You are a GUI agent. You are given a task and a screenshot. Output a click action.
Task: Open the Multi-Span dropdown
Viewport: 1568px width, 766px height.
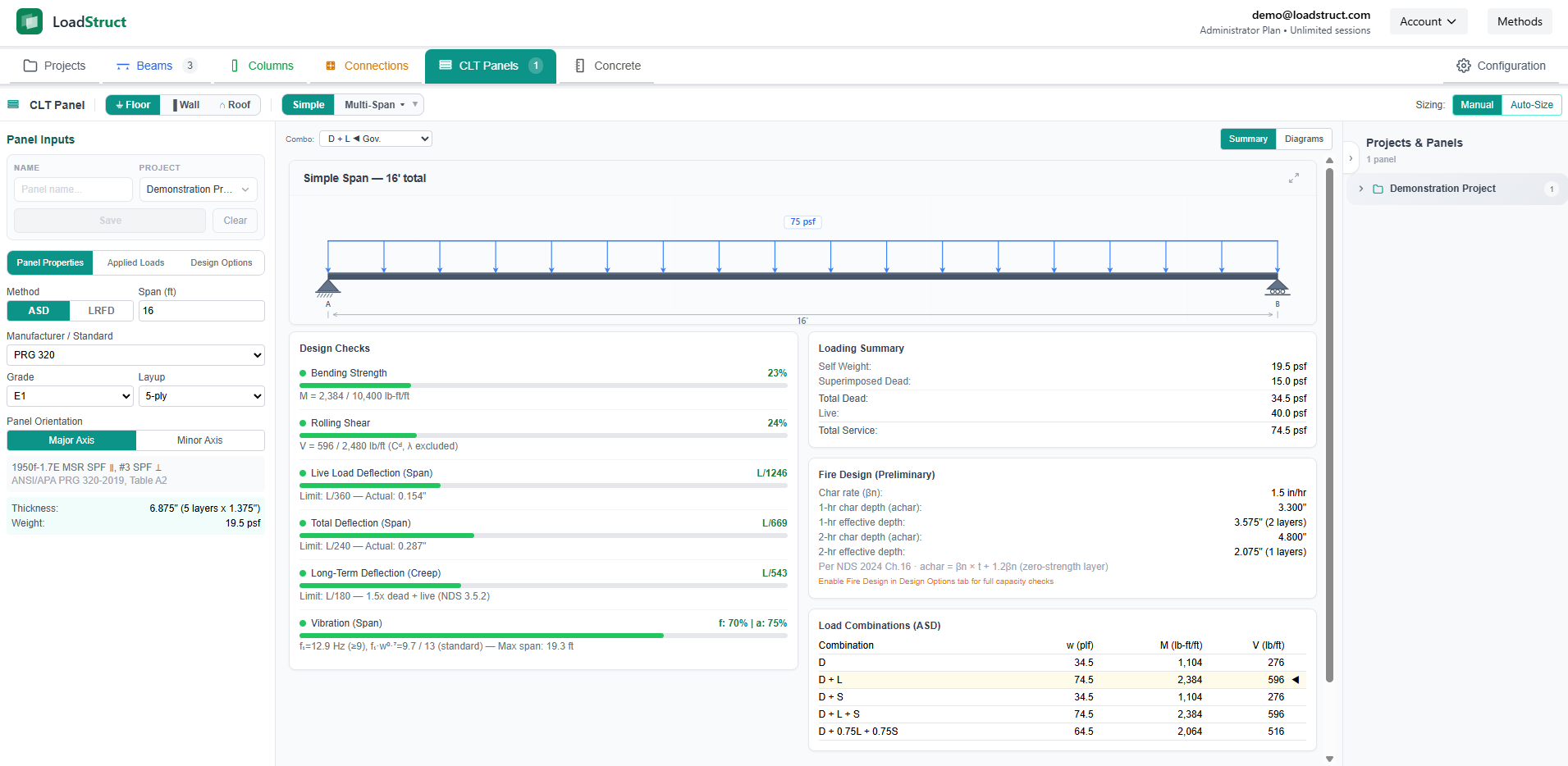[x=379, y=105]
